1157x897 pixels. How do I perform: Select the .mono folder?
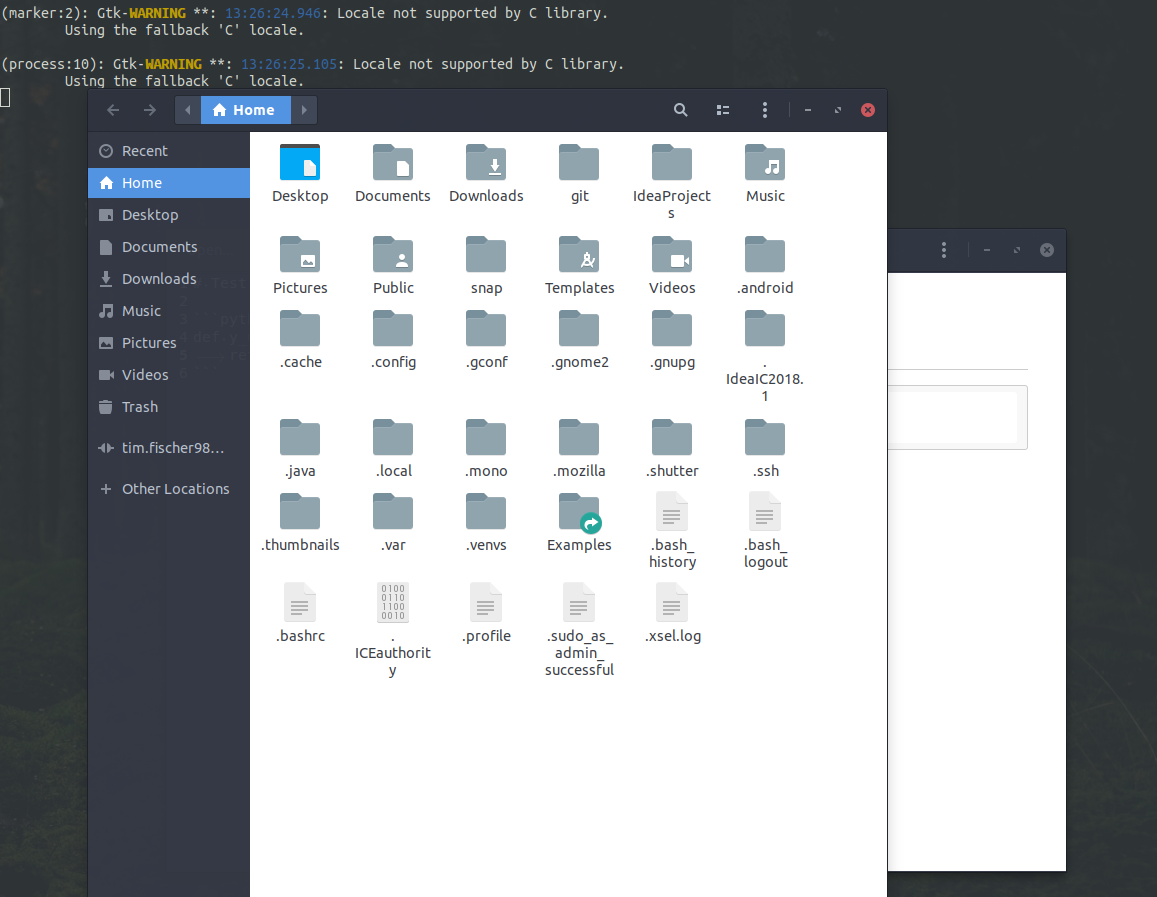(x=486, y=438)
